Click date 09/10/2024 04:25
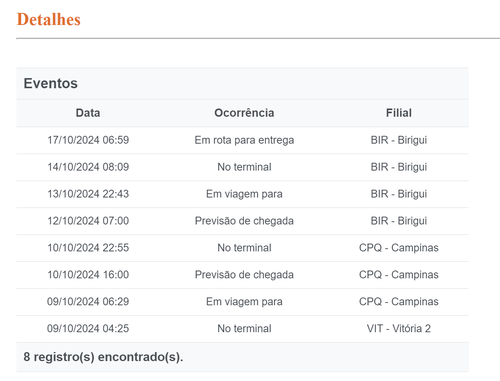 [x=88, y=329]
